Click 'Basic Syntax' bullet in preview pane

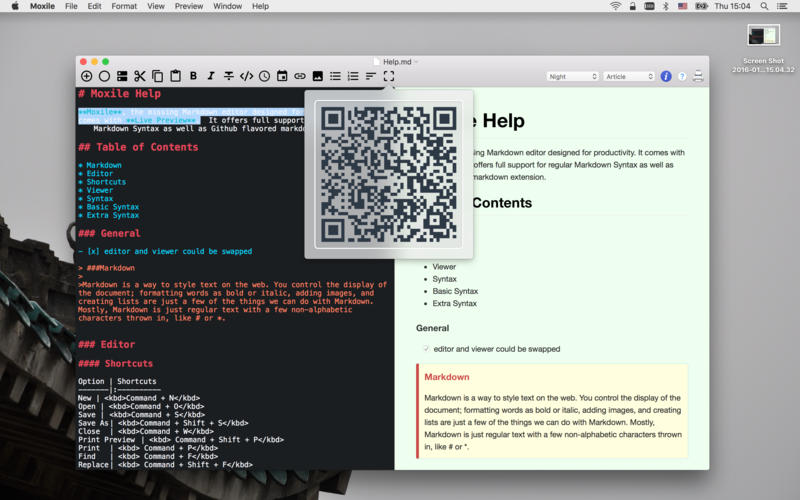455,291
